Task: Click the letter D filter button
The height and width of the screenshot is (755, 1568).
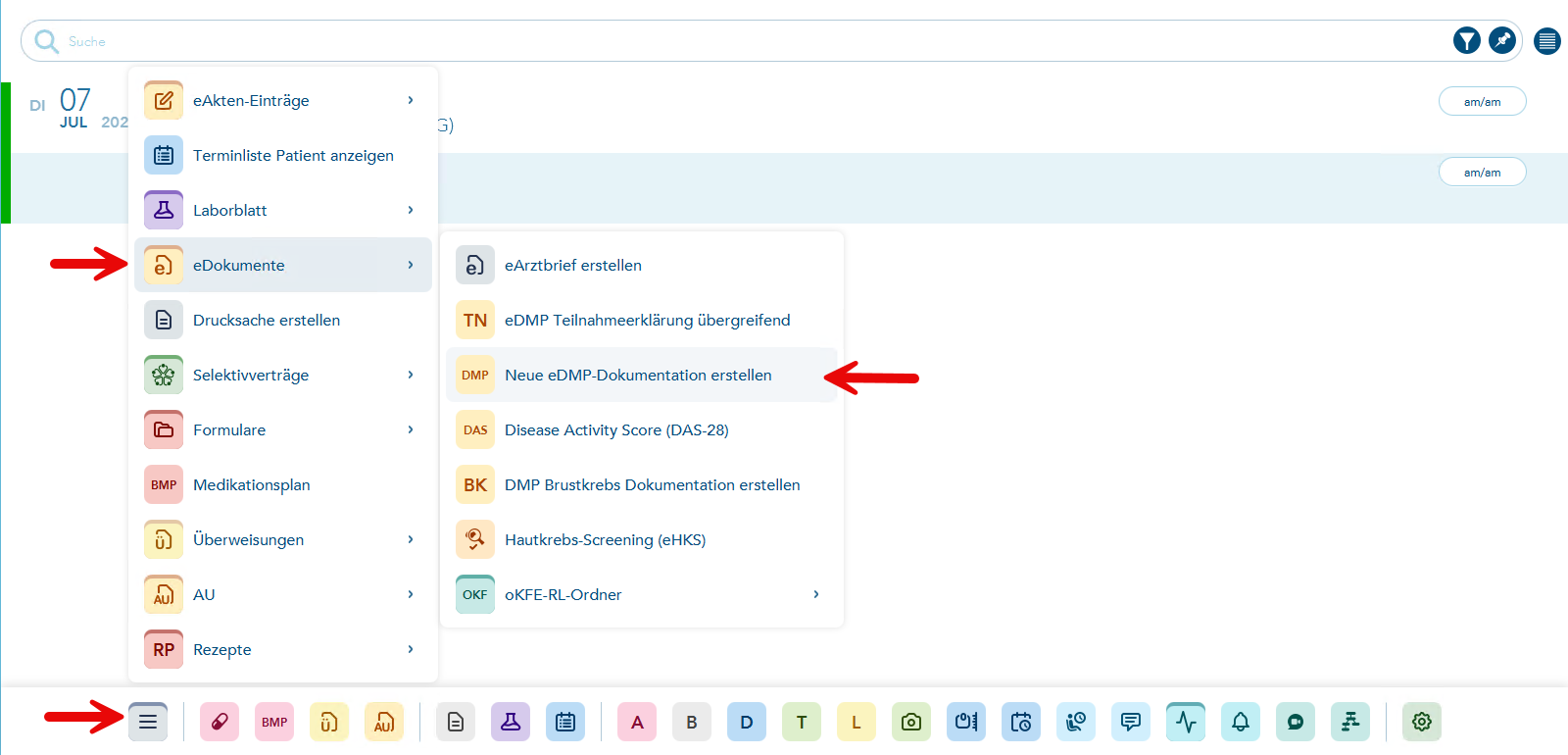Action: pyautogui.click(x=747, y=722)
